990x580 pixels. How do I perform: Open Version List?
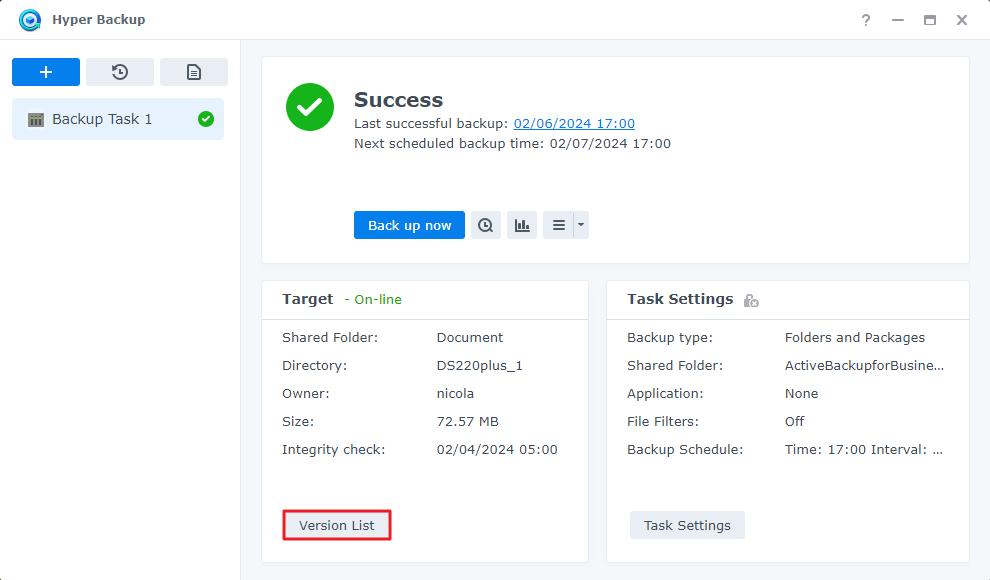click(336, 523)
